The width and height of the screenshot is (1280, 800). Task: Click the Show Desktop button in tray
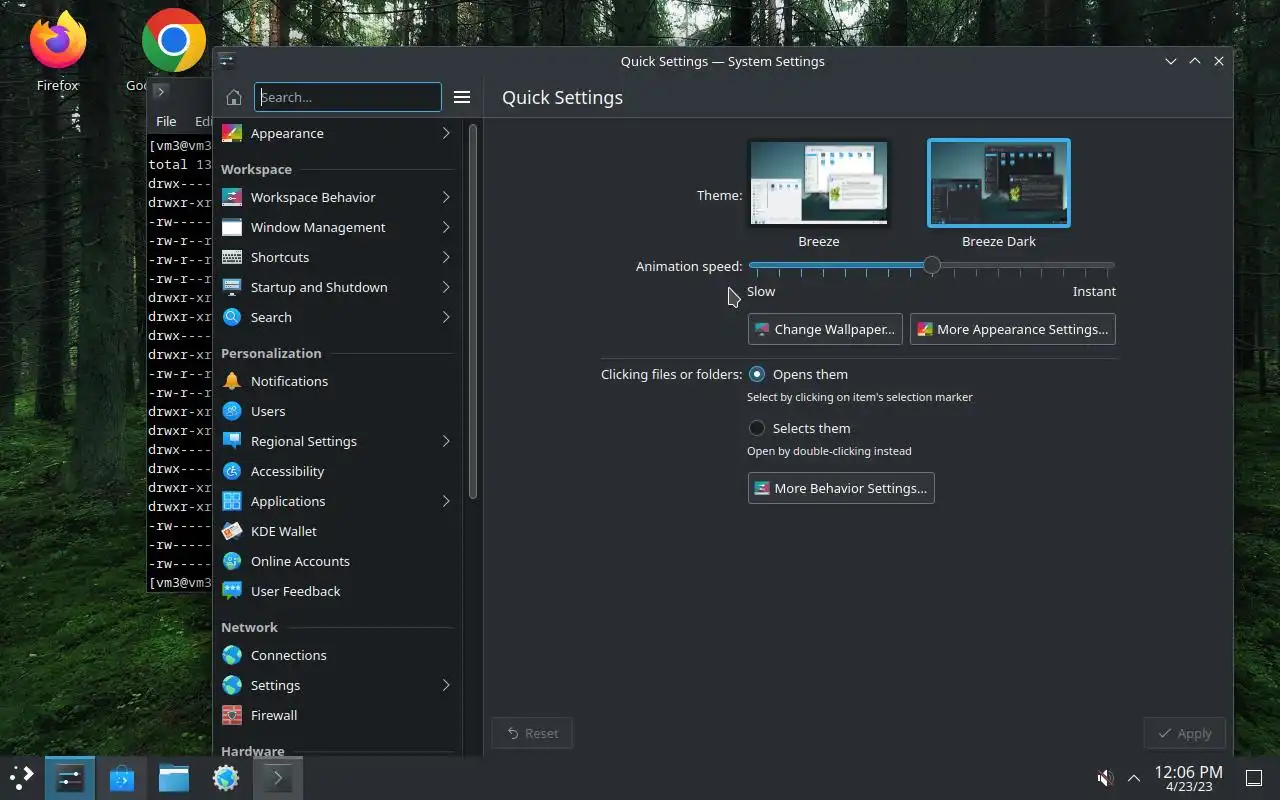pos(1253,778)
